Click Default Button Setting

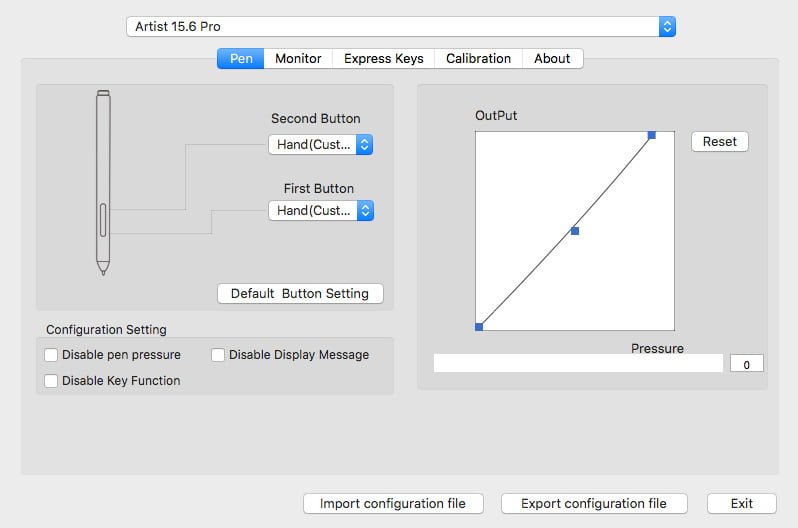pos(300,294)
